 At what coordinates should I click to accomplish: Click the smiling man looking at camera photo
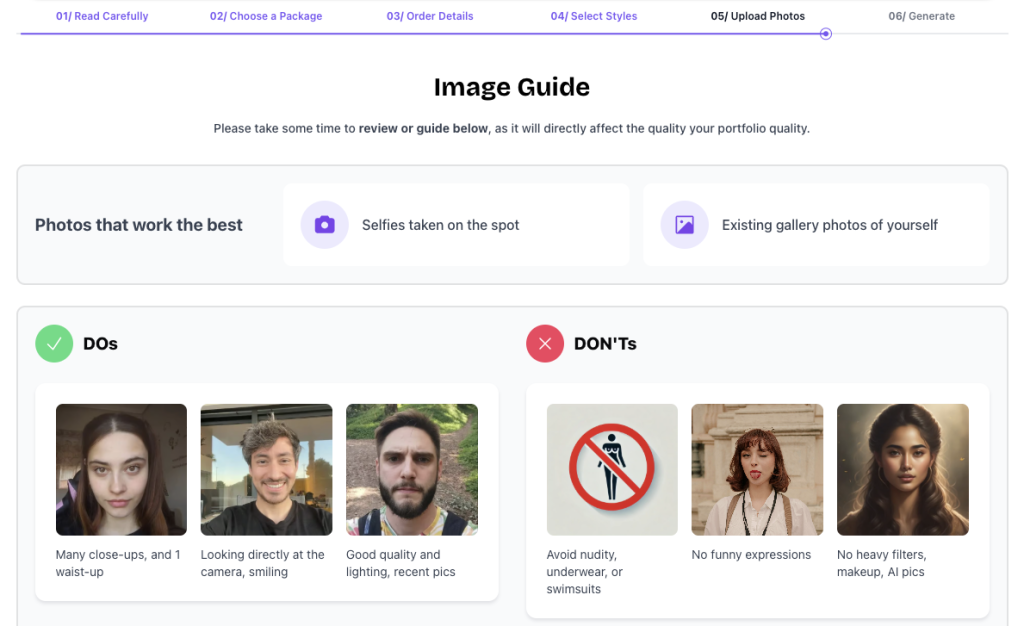266,469
